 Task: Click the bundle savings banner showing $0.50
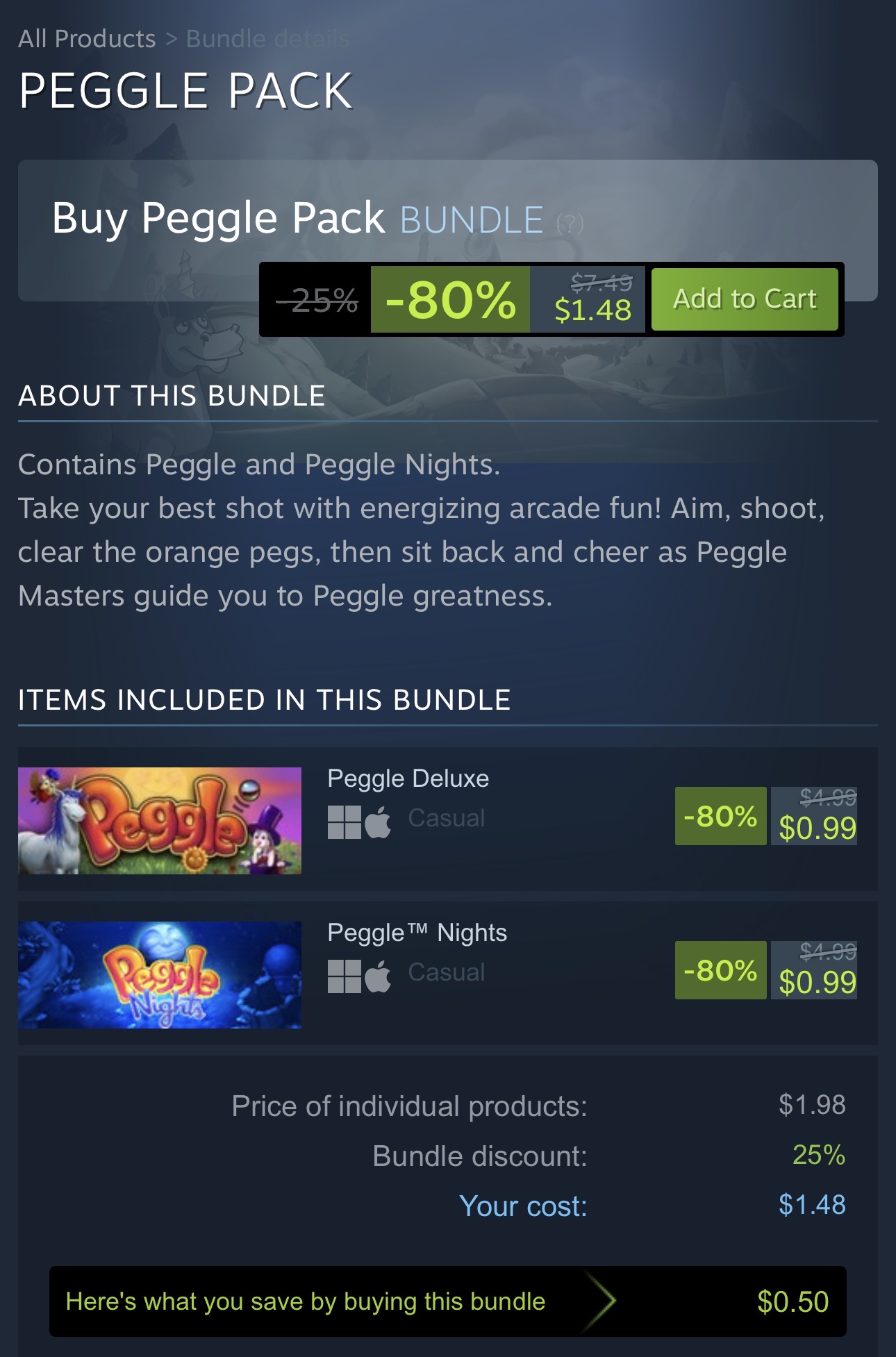448,1301
